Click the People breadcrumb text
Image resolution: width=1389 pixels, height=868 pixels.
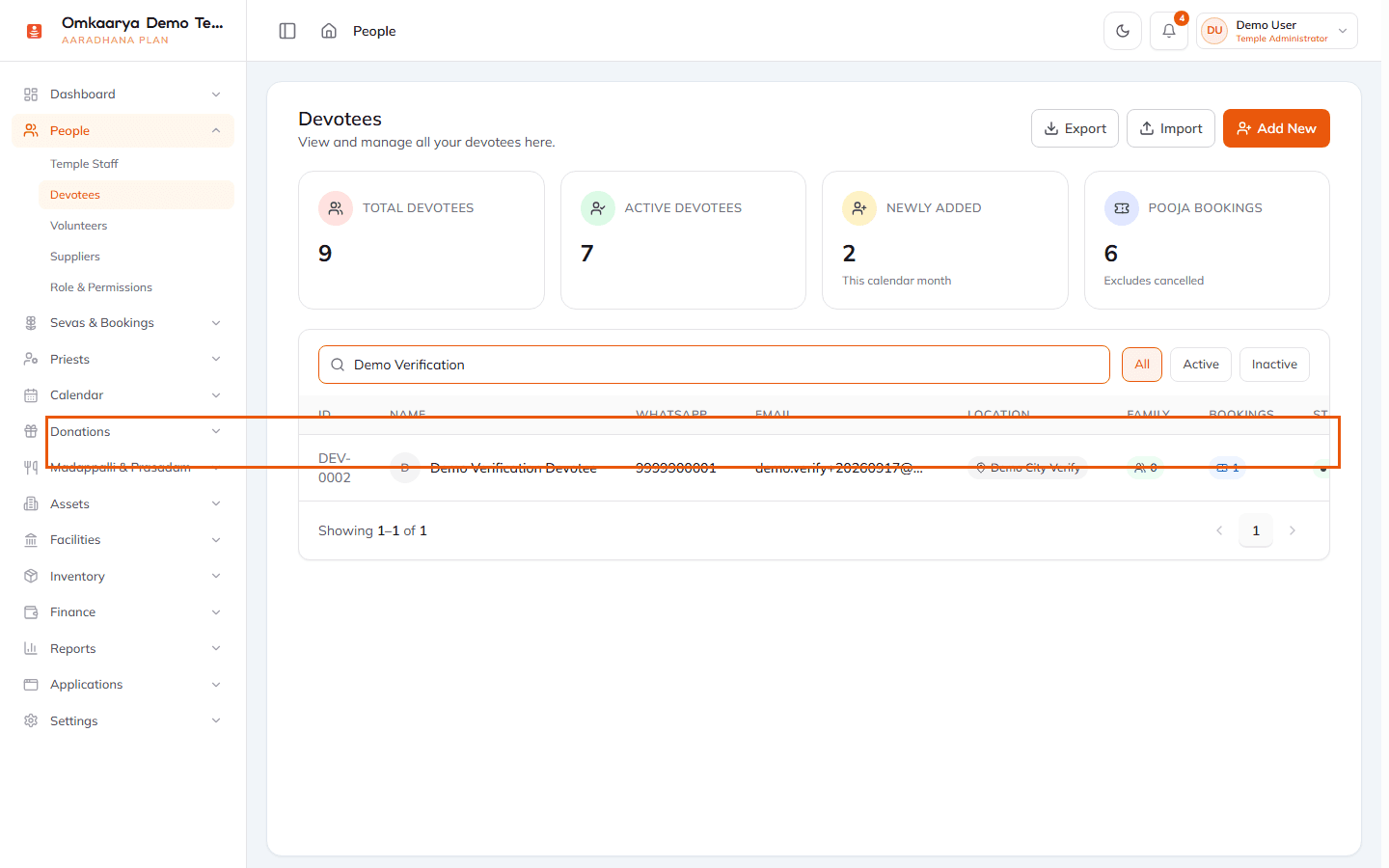click(374, 31)
